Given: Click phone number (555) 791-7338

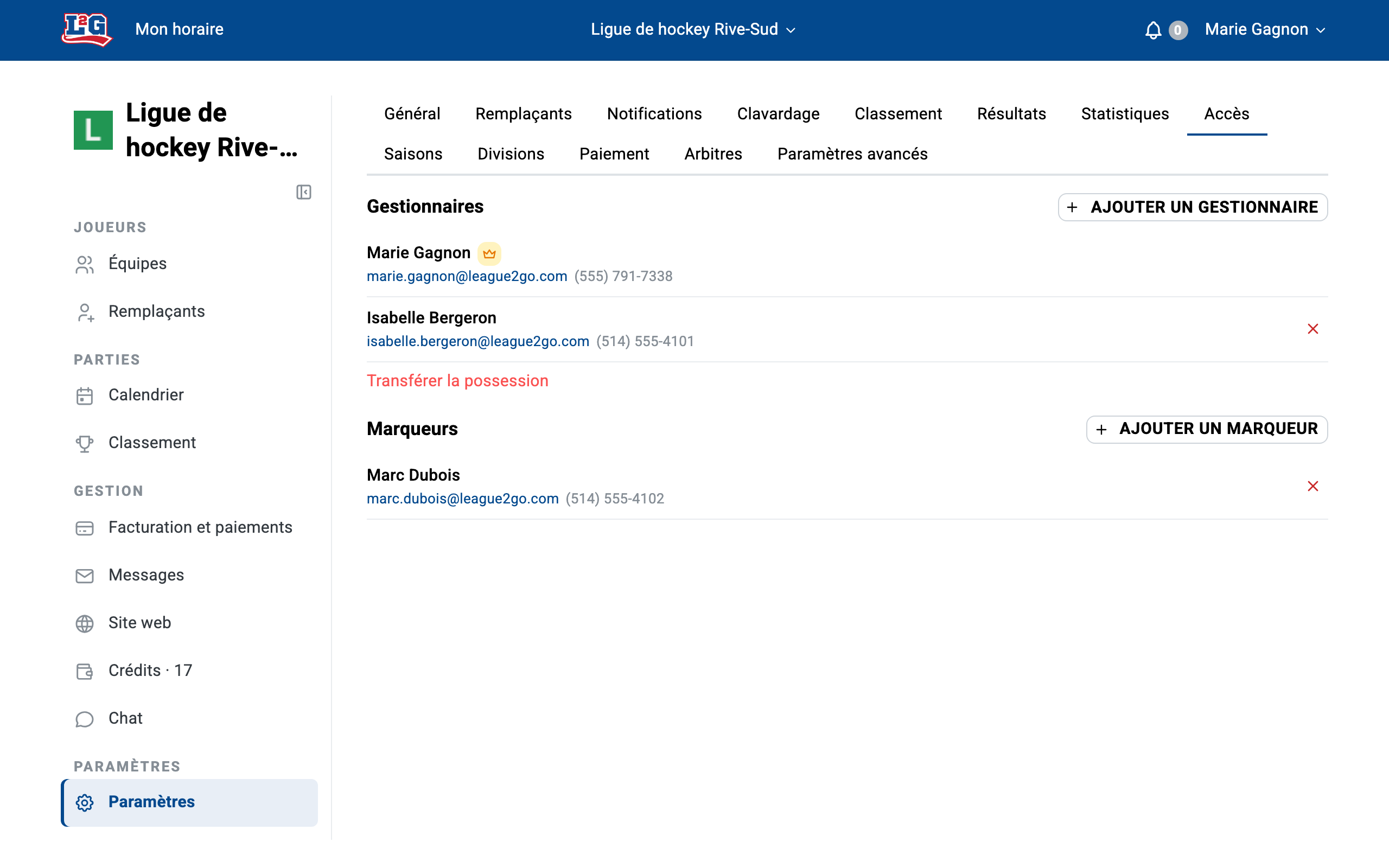Looking at the screenshot, I should click(623, 276).
